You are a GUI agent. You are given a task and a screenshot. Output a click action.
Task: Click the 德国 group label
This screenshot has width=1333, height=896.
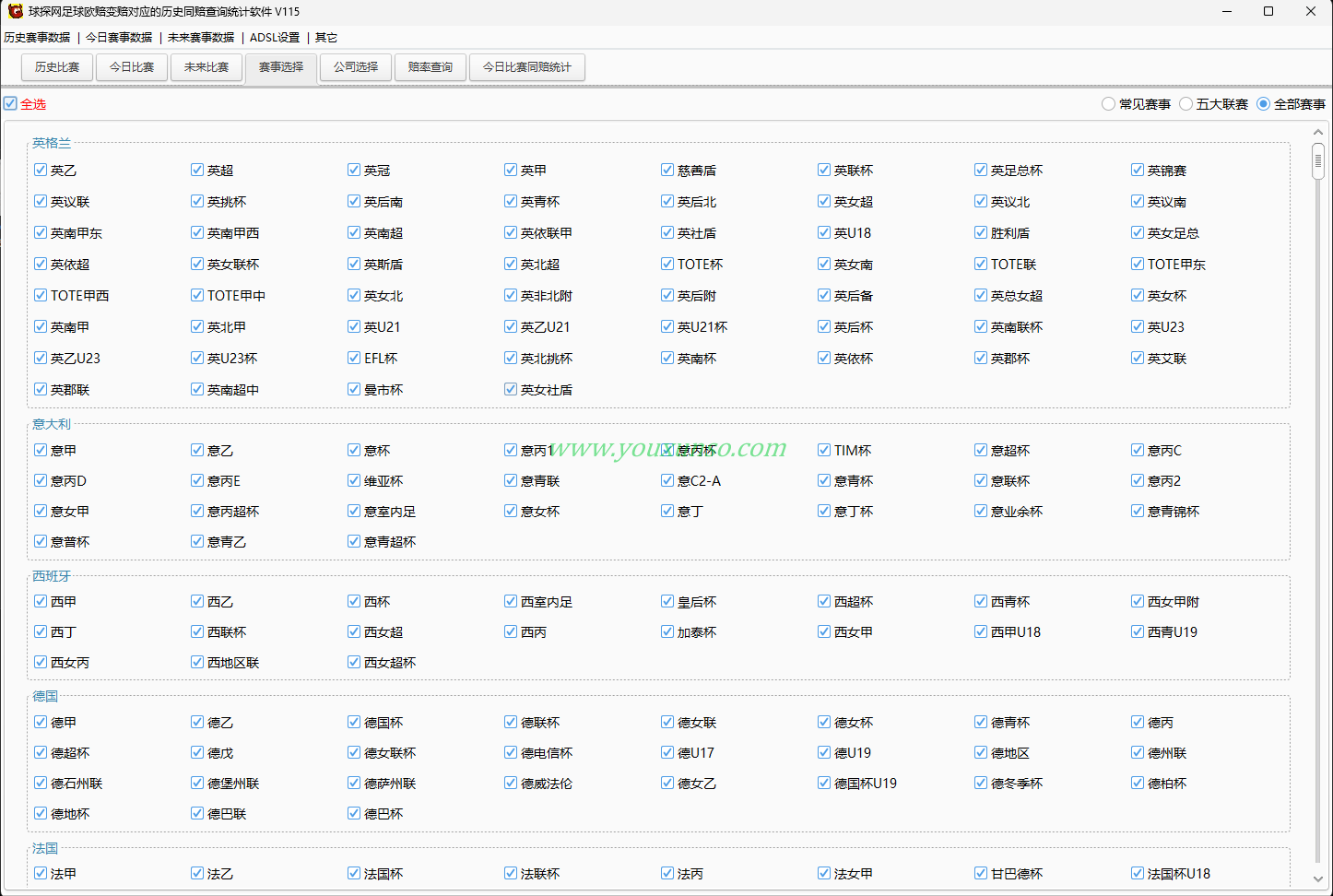coord(45,696)
